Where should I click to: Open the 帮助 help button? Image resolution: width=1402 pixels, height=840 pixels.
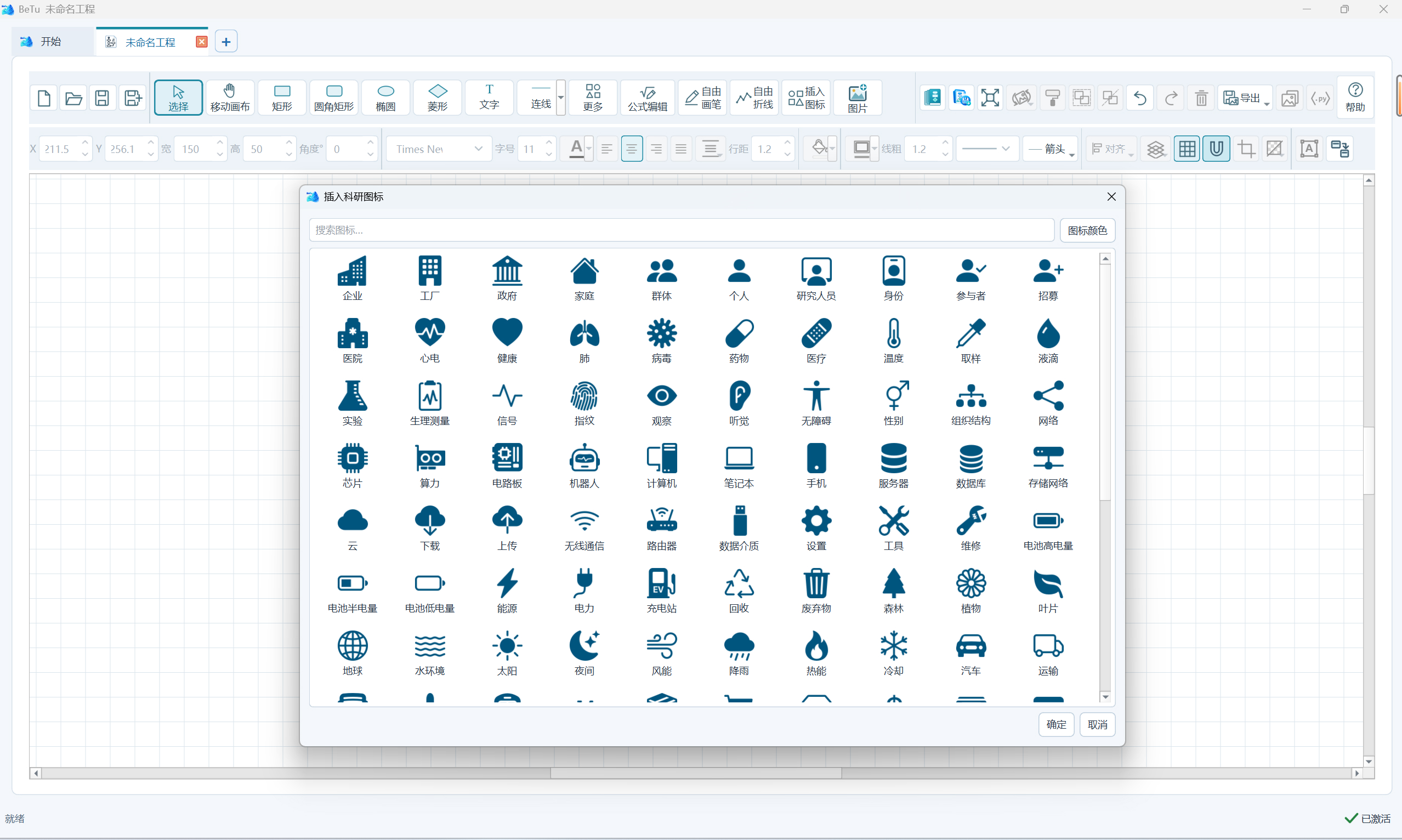(x=1355, y=98)
